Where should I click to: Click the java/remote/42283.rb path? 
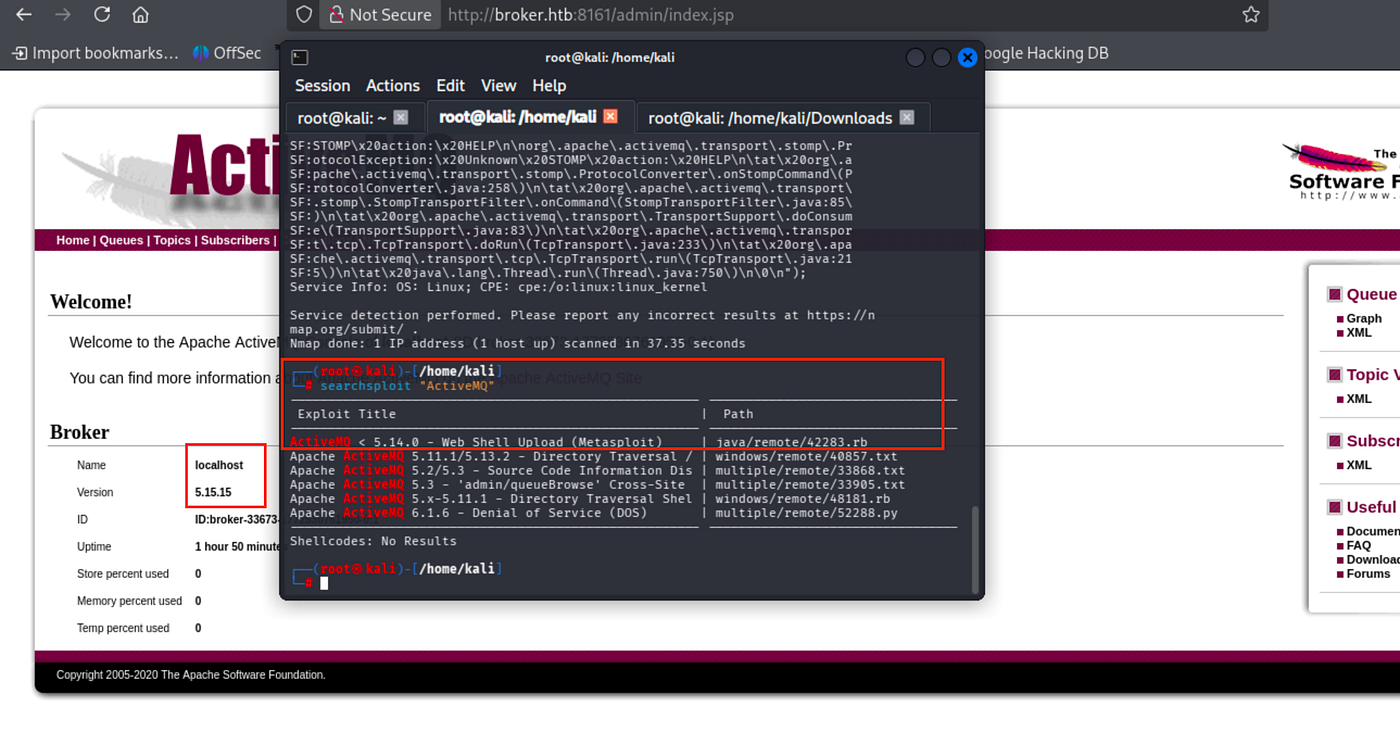(x=791, y=442)
